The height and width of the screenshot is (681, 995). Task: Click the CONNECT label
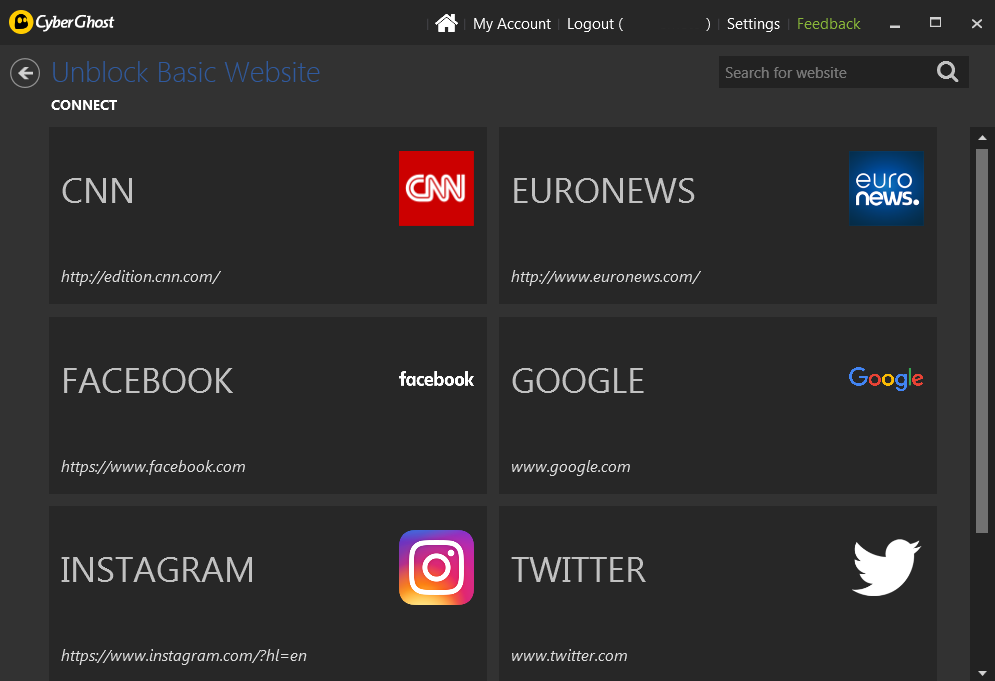[x=84, y=105]
